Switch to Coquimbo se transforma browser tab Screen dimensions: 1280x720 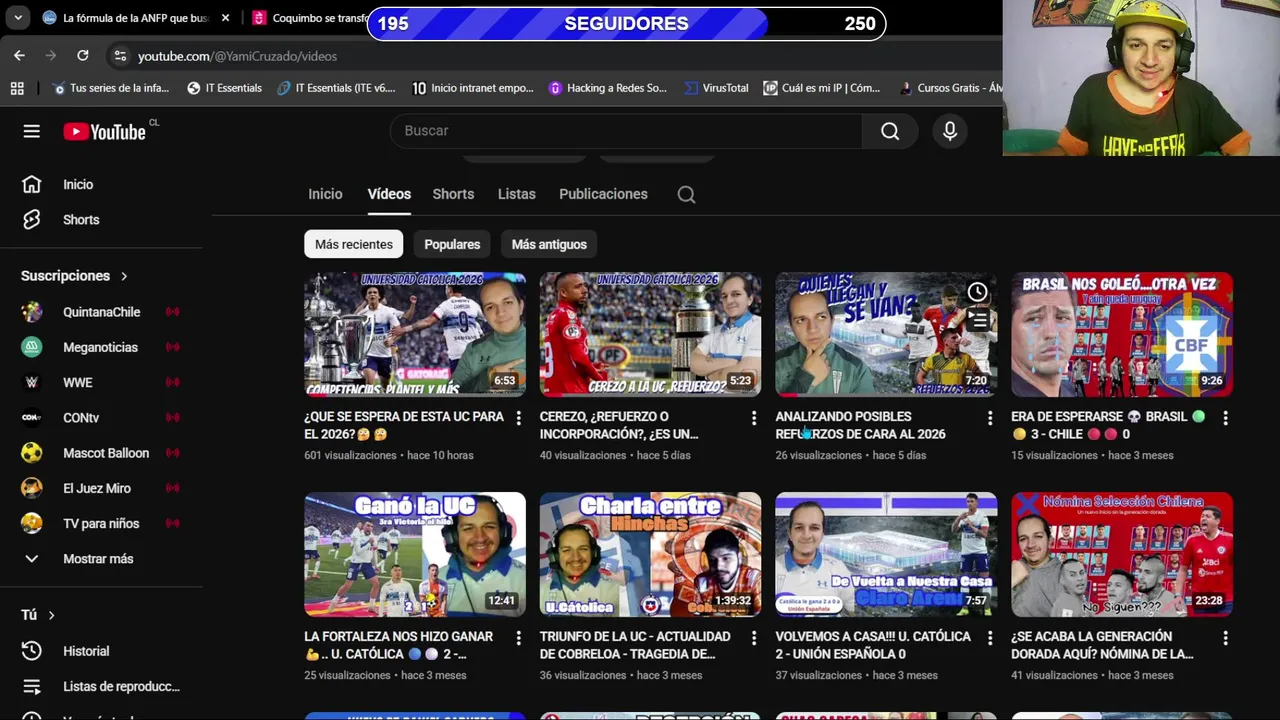click(310, 18)
